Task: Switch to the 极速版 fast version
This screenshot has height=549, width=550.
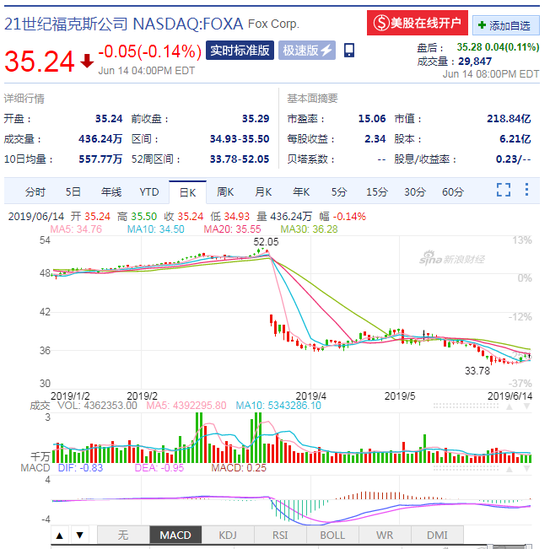Action: pos(307,50)
